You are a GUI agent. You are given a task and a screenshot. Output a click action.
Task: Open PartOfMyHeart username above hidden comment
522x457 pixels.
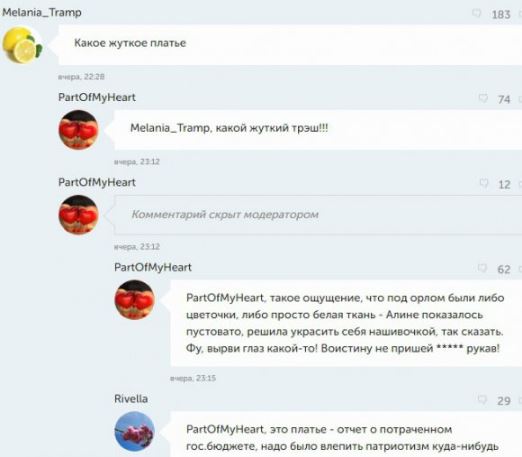[97, 182]
